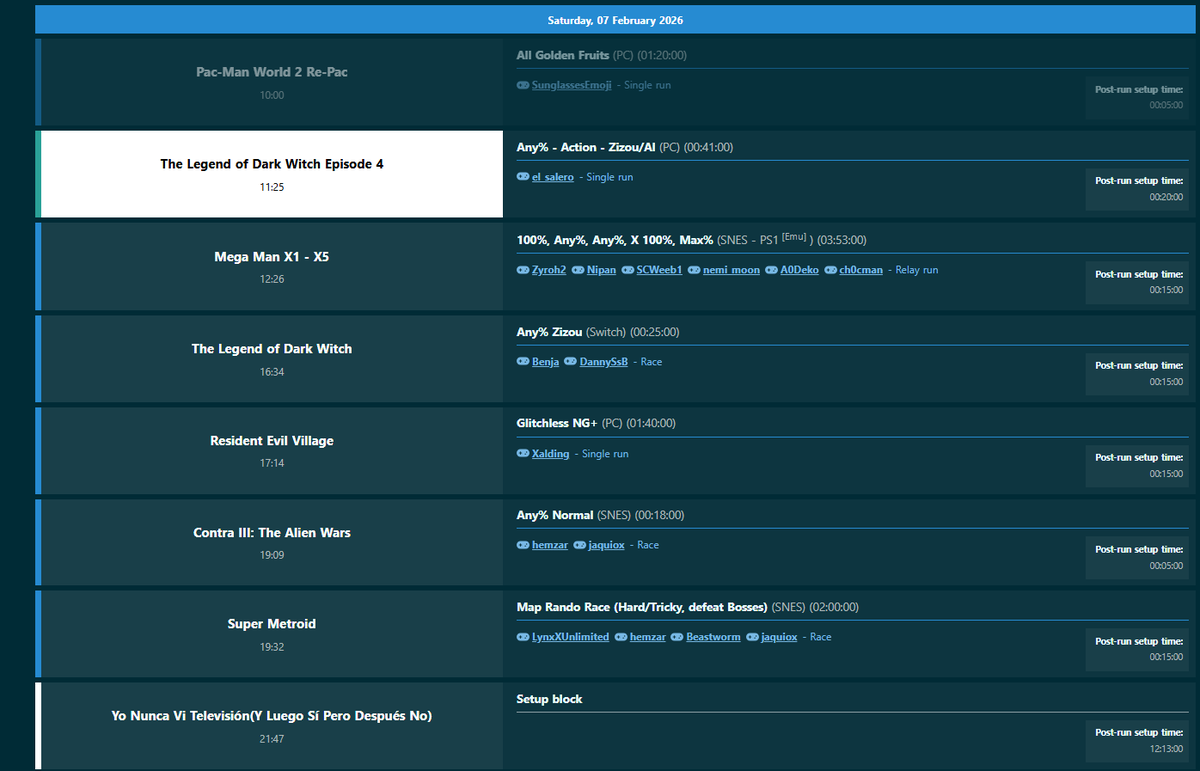Open SCWeeb1 runner link
This screenshot has width=1200, height=771.
pyautogui.click(x=659, y=270)
